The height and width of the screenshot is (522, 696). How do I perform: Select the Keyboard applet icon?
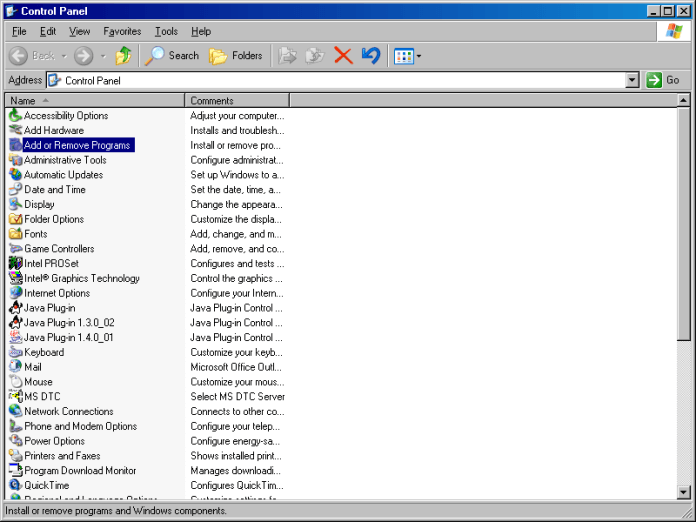[x=16, y=352]
